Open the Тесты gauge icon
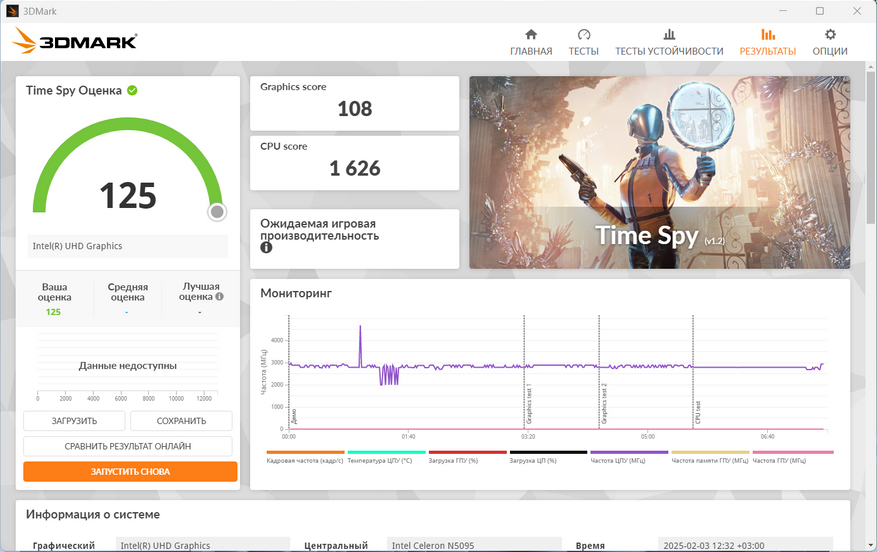Viewport: 877px width, 552px height. click(583, 35)
